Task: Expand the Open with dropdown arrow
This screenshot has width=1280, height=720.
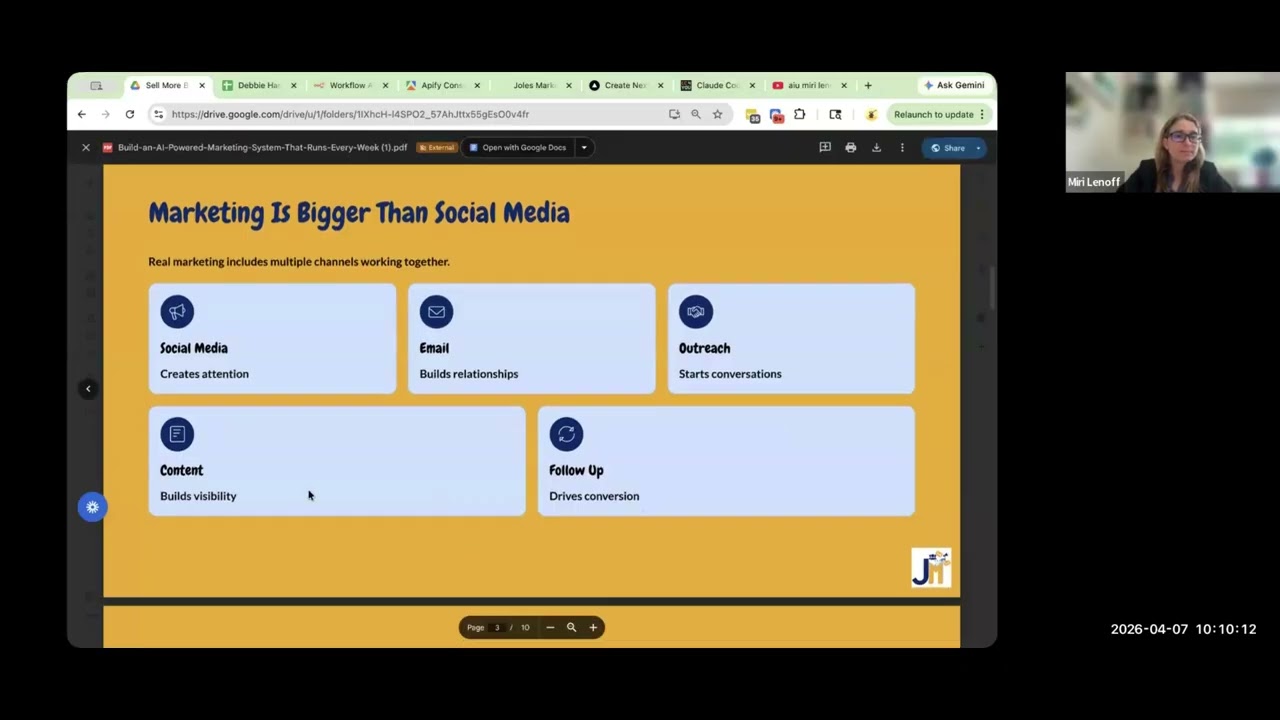Action: click(x=584, y=148)
